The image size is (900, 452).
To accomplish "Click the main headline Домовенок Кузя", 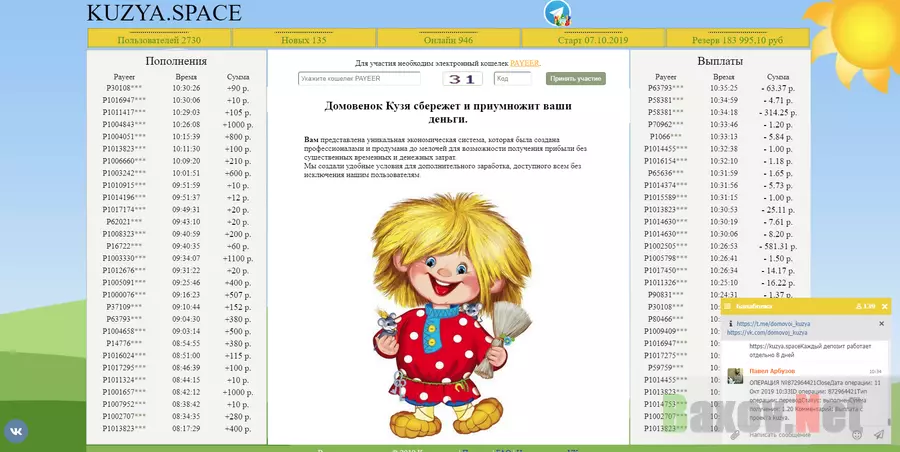I will point(448,113).
